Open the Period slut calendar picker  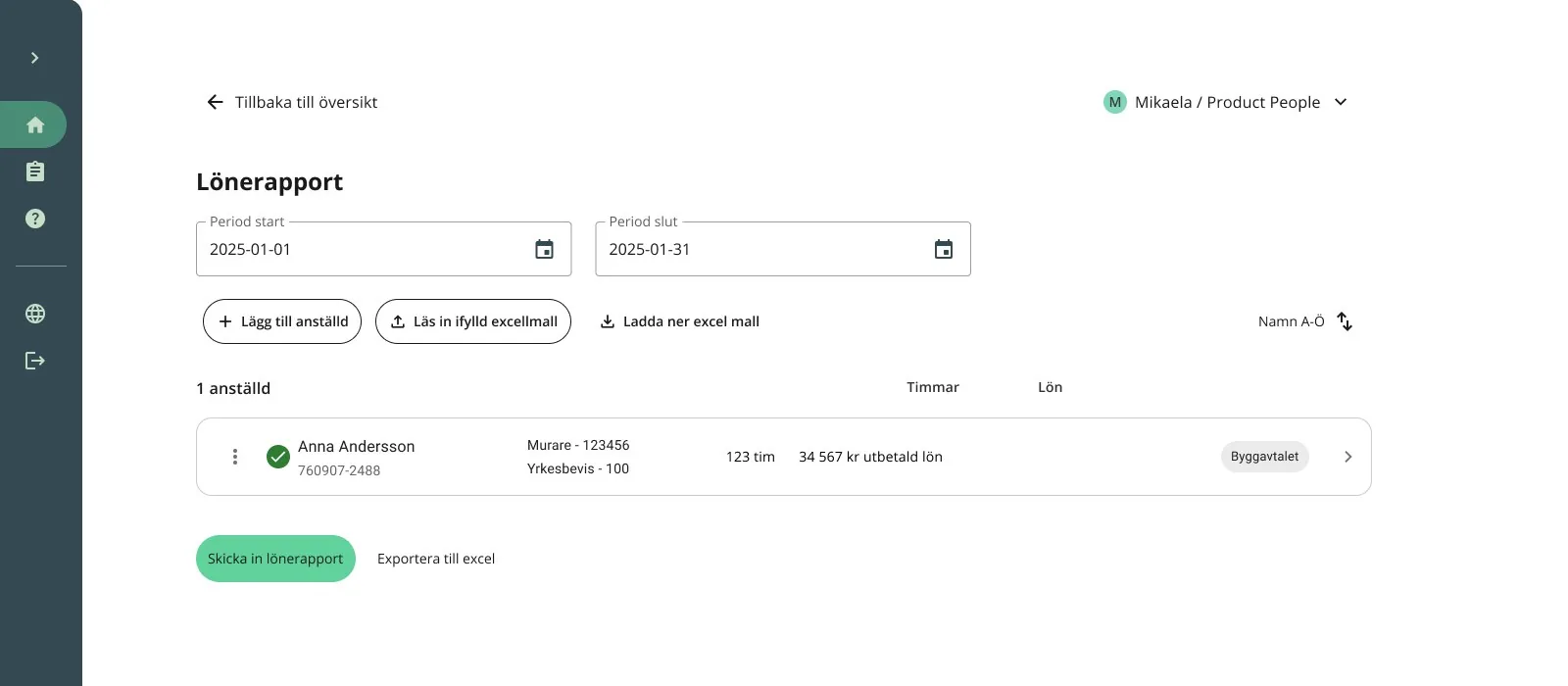coord(944,249)
